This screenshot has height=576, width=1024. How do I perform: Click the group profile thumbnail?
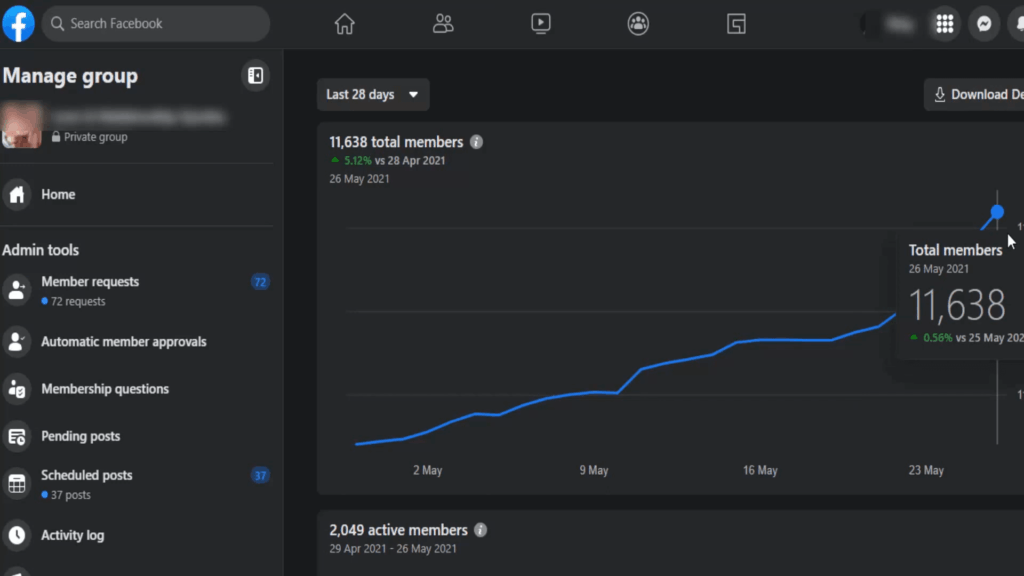tap(22, 125)
